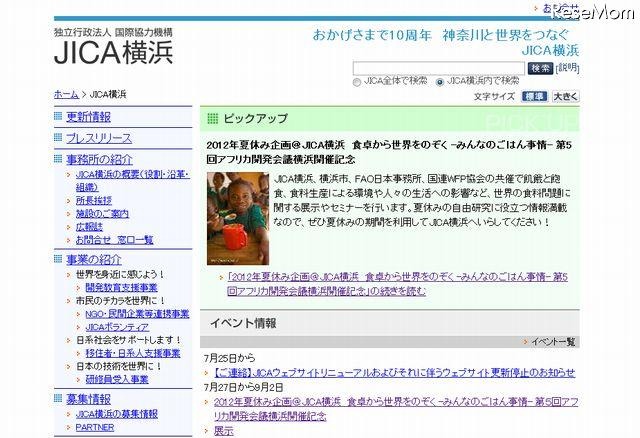Image resolution: width=640 pixels, height=438 pixels.
Task: Click arrow bullet before 広報誌
Action: tap(69, 227)
